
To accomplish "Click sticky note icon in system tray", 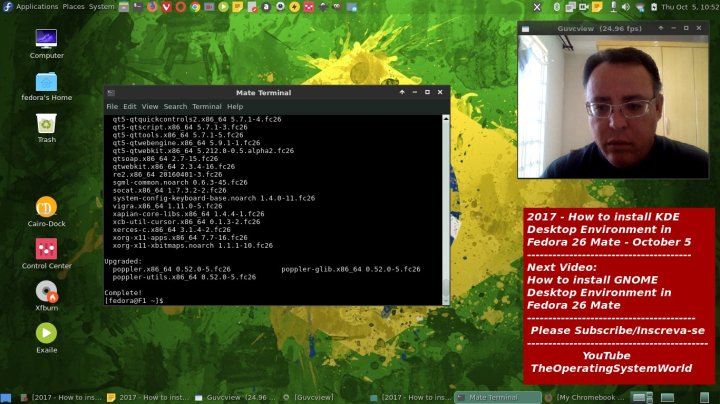I will [x=597, y=6].
